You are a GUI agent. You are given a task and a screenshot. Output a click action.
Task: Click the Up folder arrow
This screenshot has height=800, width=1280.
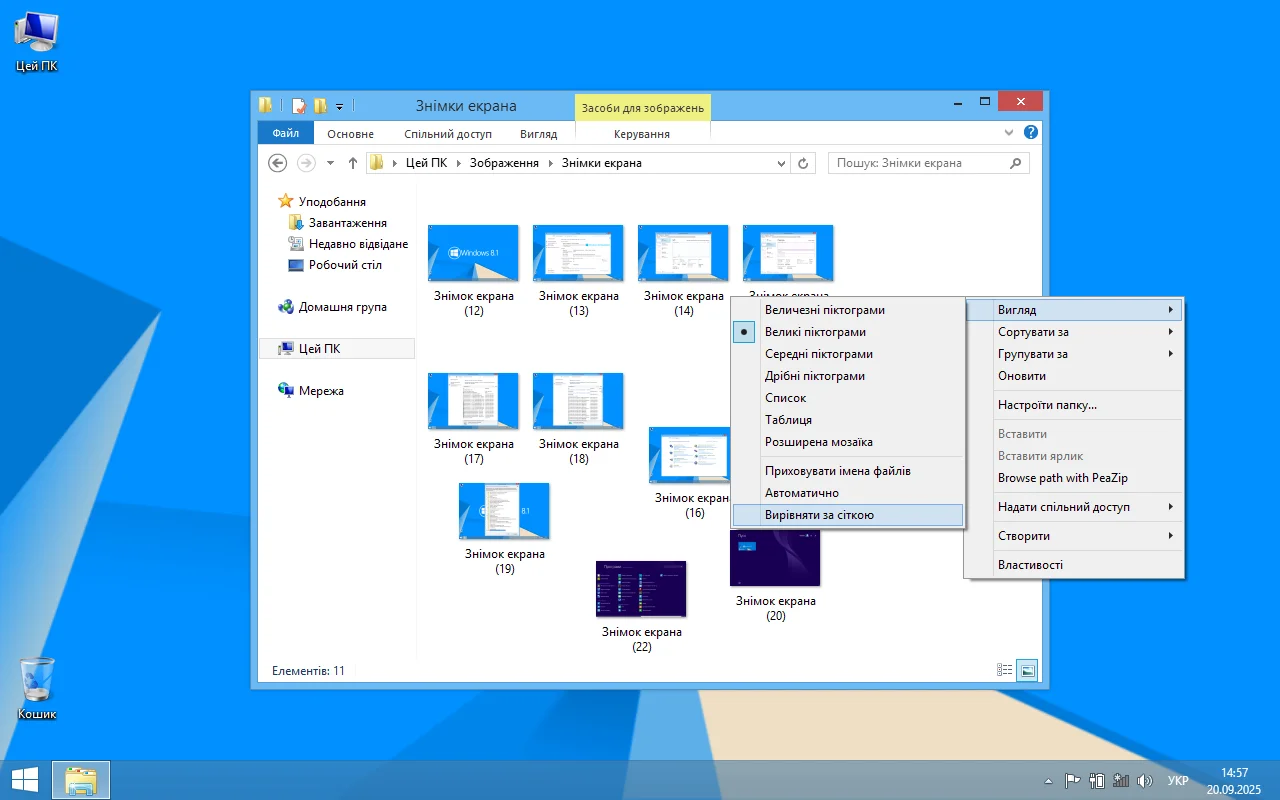353,163
